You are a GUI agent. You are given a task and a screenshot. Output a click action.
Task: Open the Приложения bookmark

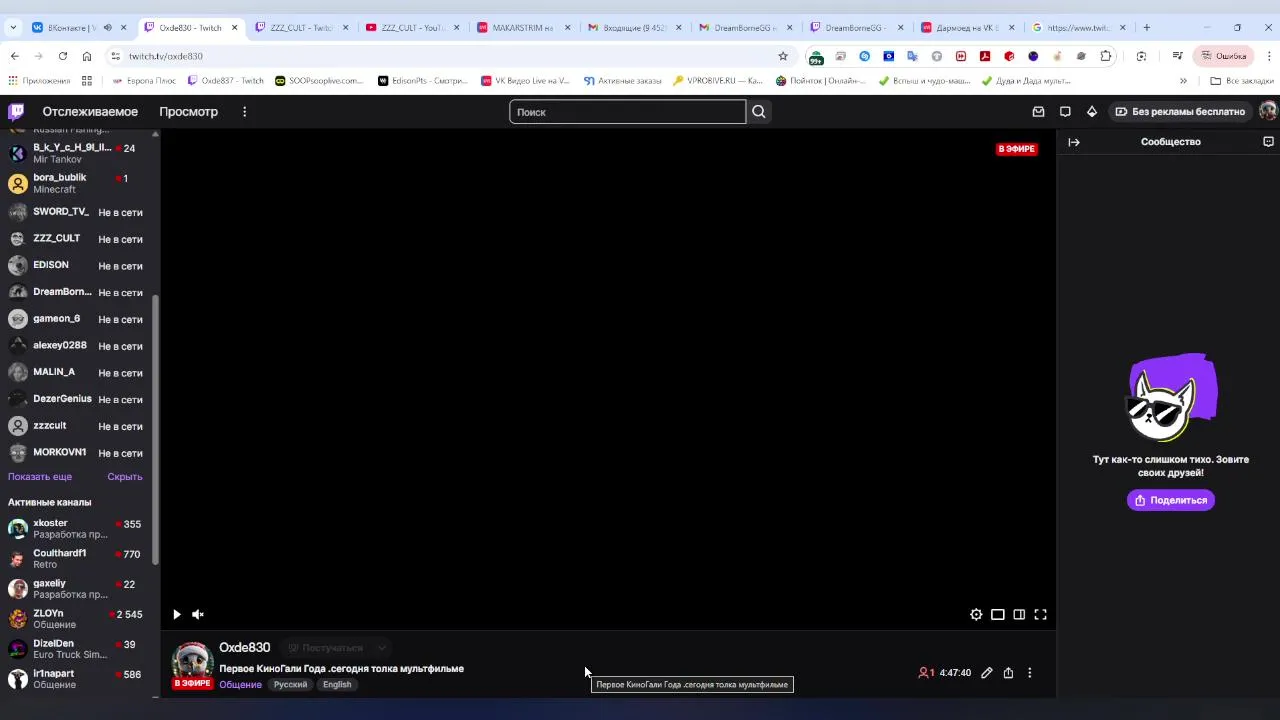[x=39, y=81]
